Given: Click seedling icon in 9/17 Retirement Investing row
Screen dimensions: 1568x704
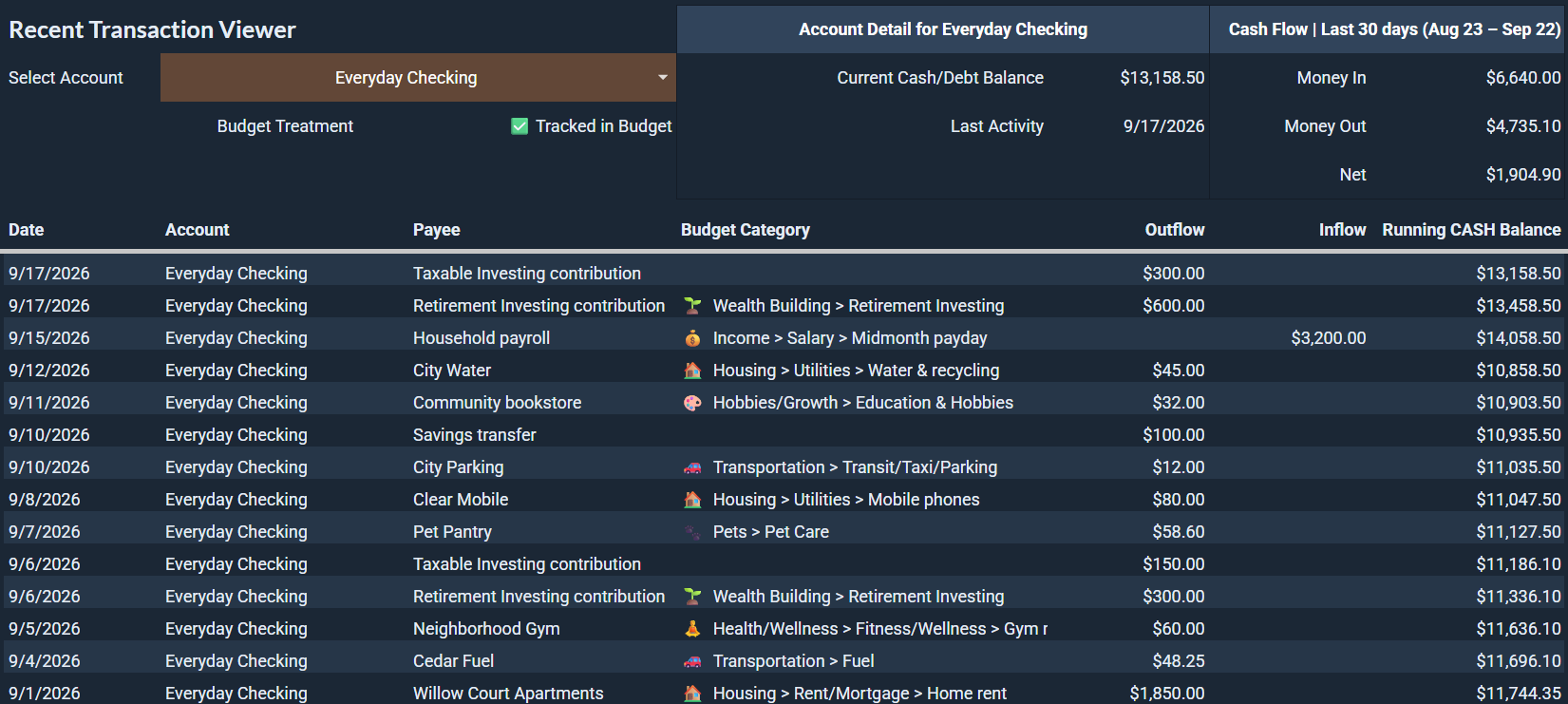Looking at the screenshot, I should tap(693, 306).
